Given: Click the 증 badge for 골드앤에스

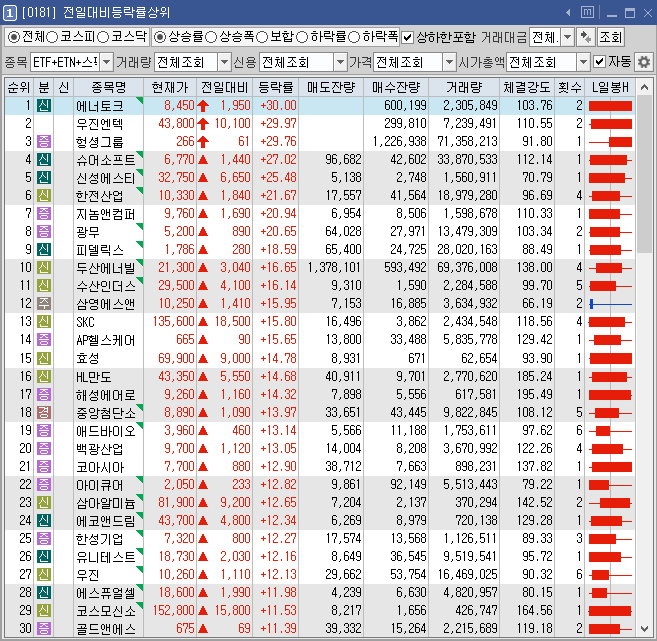Looking at the screenshot, I should [x=44, y=628].
